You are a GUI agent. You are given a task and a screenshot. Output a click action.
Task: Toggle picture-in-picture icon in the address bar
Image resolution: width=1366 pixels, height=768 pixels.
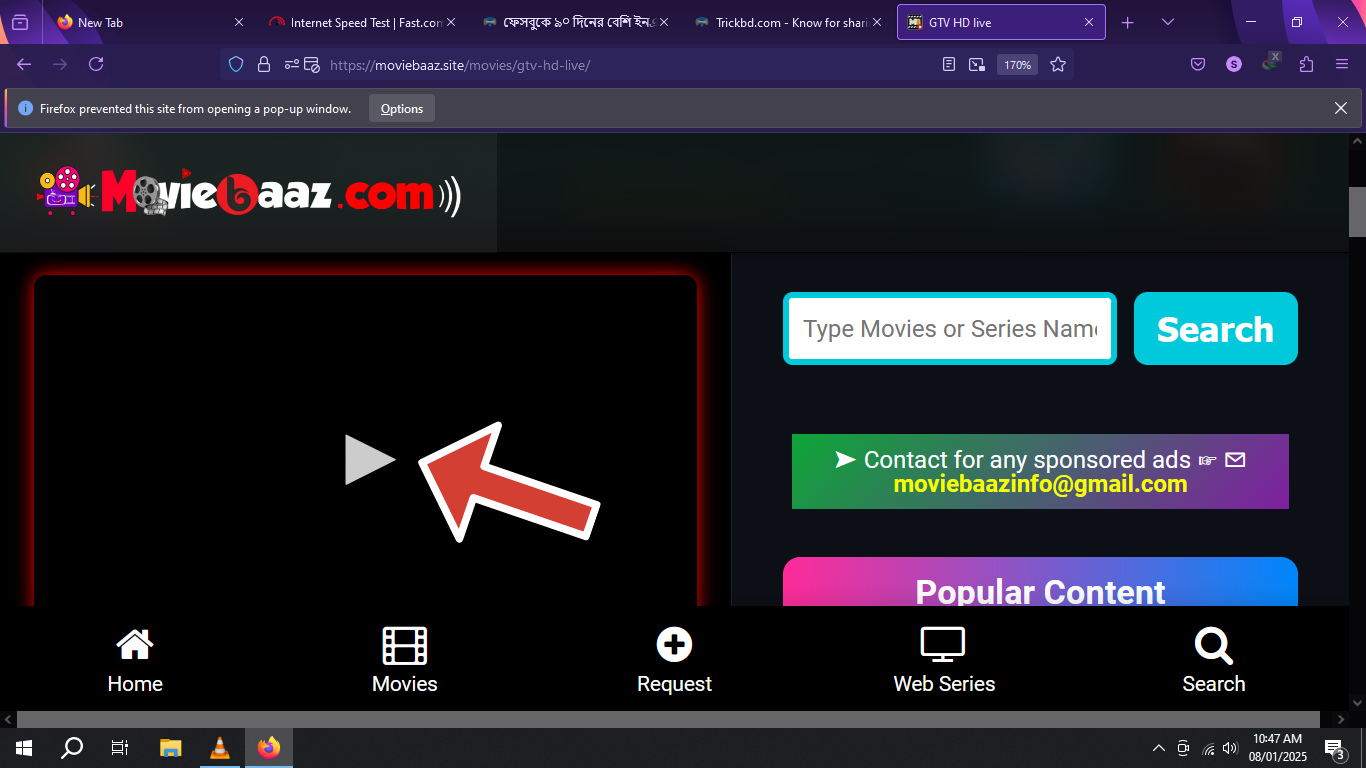point(977,65)
